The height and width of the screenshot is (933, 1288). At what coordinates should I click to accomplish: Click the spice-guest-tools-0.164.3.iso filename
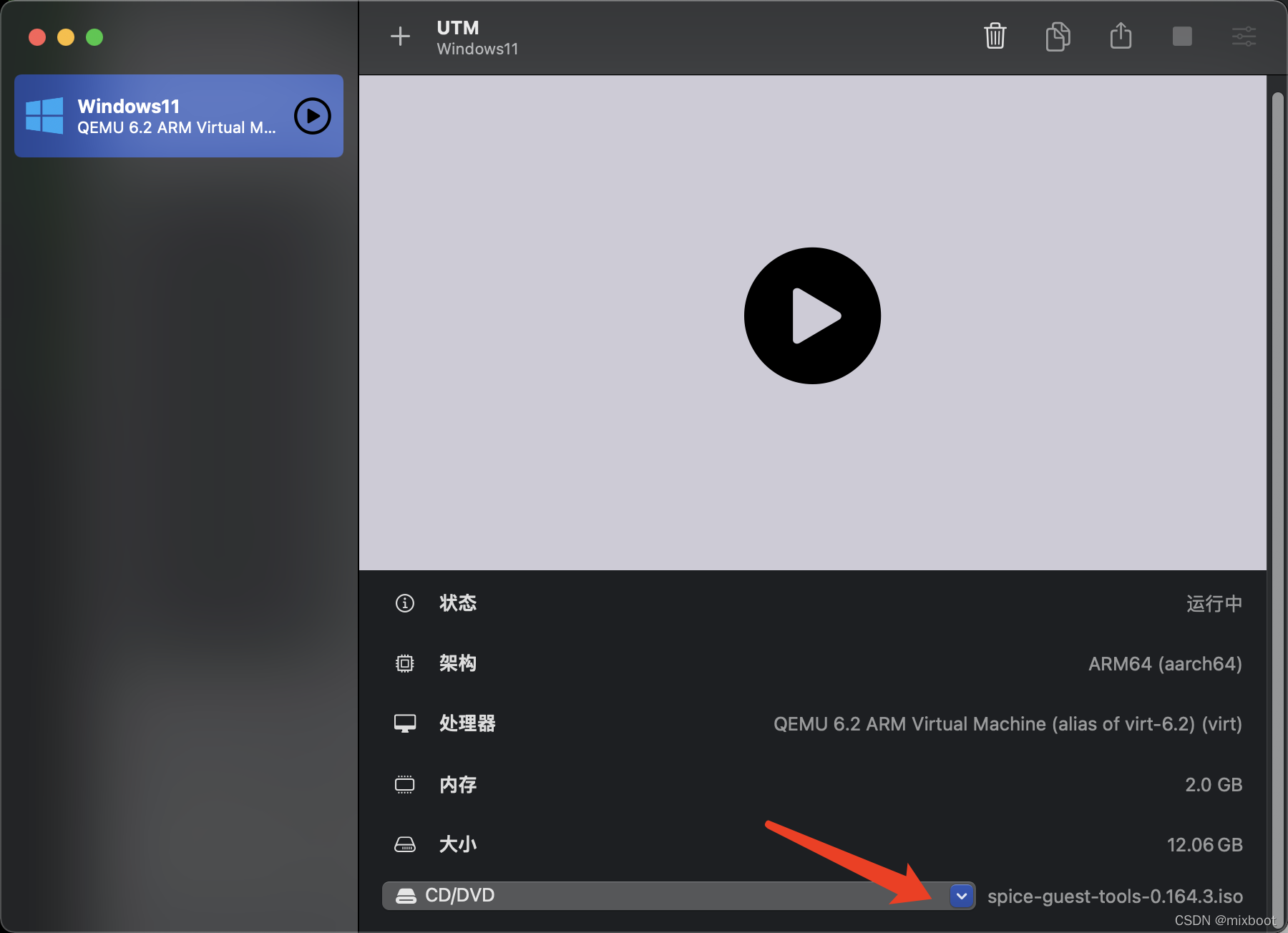[x=1115, y=896]
